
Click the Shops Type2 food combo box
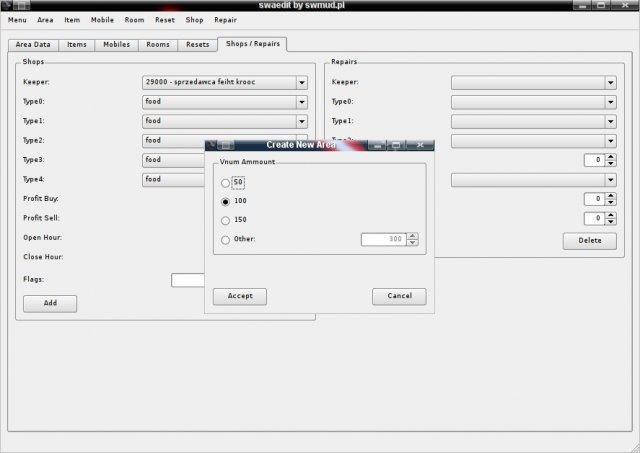coord(174,140)
